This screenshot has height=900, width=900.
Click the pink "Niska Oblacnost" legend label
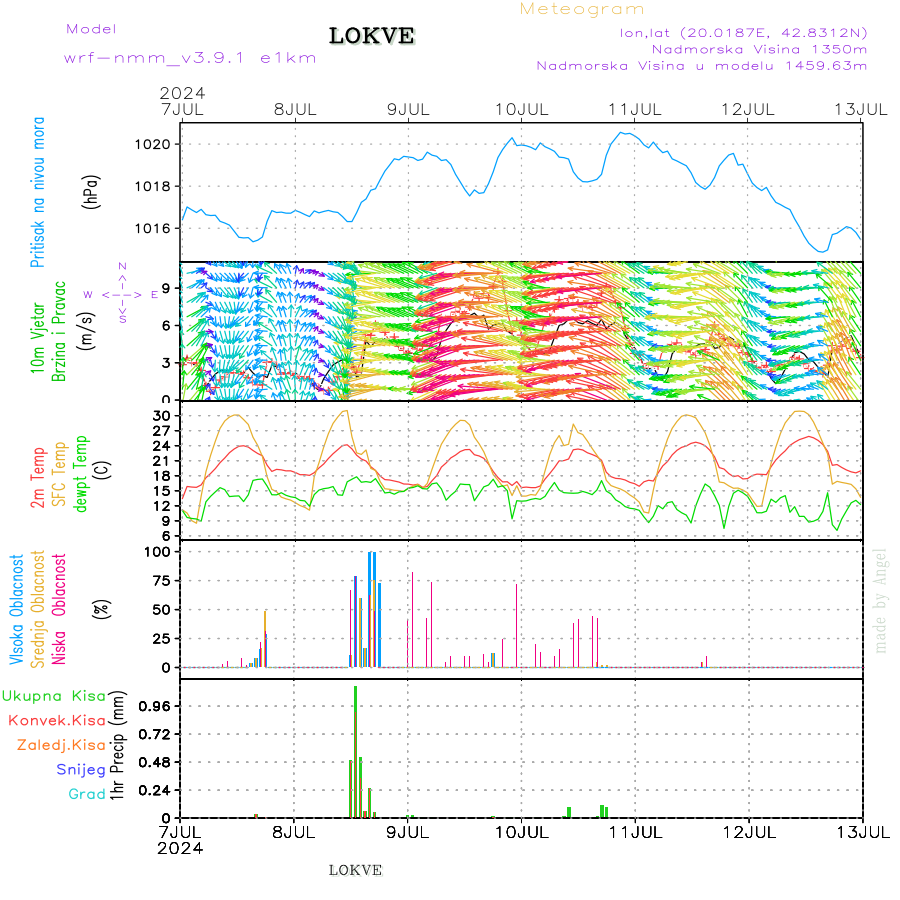pyautogui.click(x=59, y=609)
